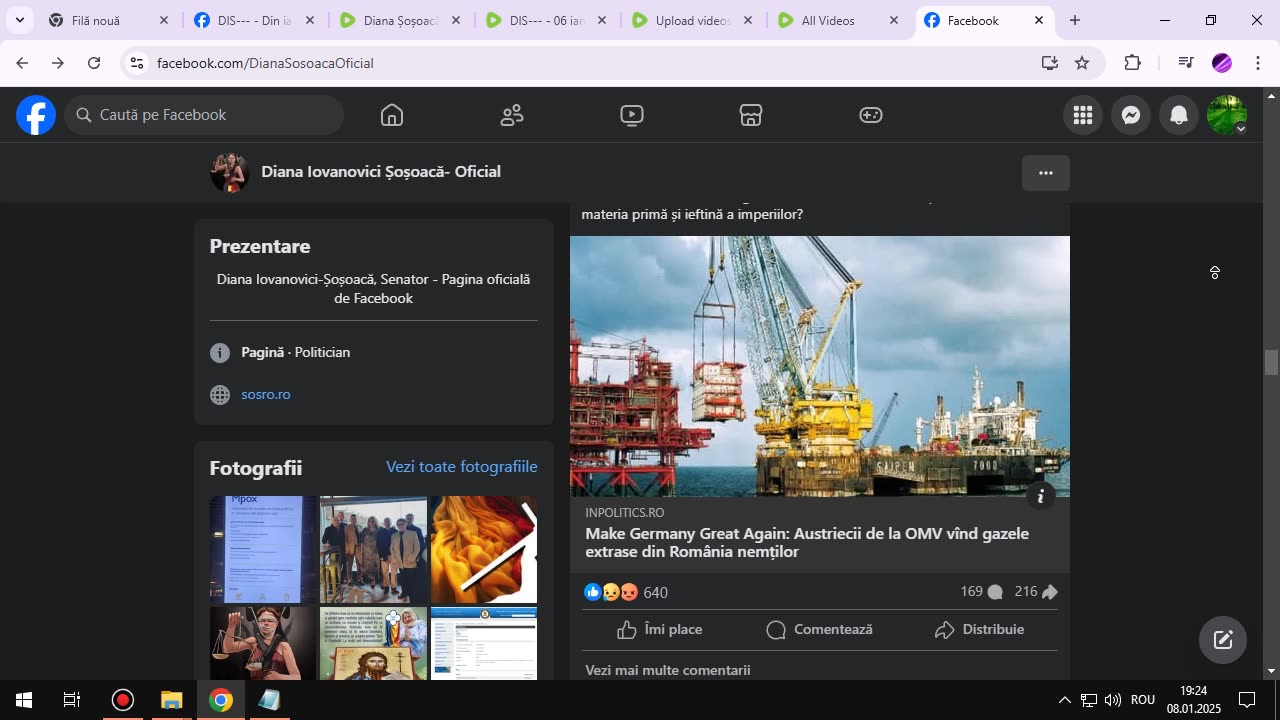Open the Marketplace icon

[x=751, y=115]
